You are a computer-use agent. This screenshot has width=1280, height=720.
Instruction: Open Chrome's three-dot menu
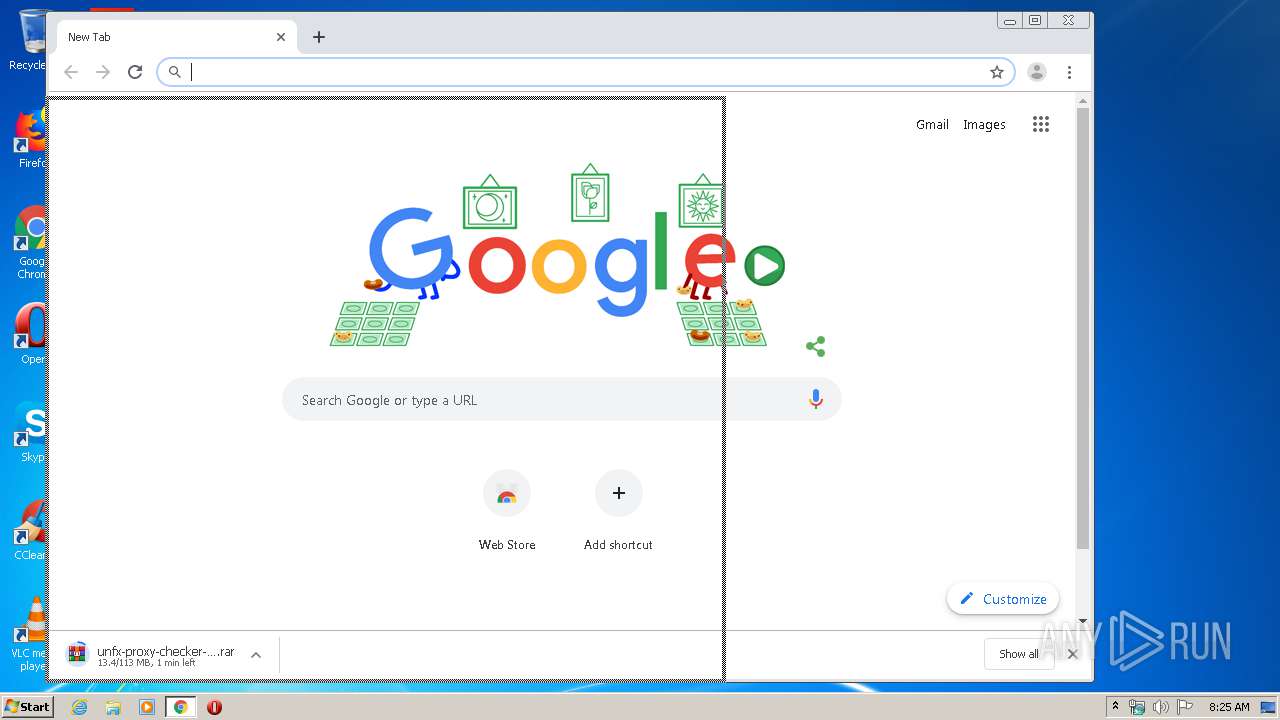(1069, 72)
